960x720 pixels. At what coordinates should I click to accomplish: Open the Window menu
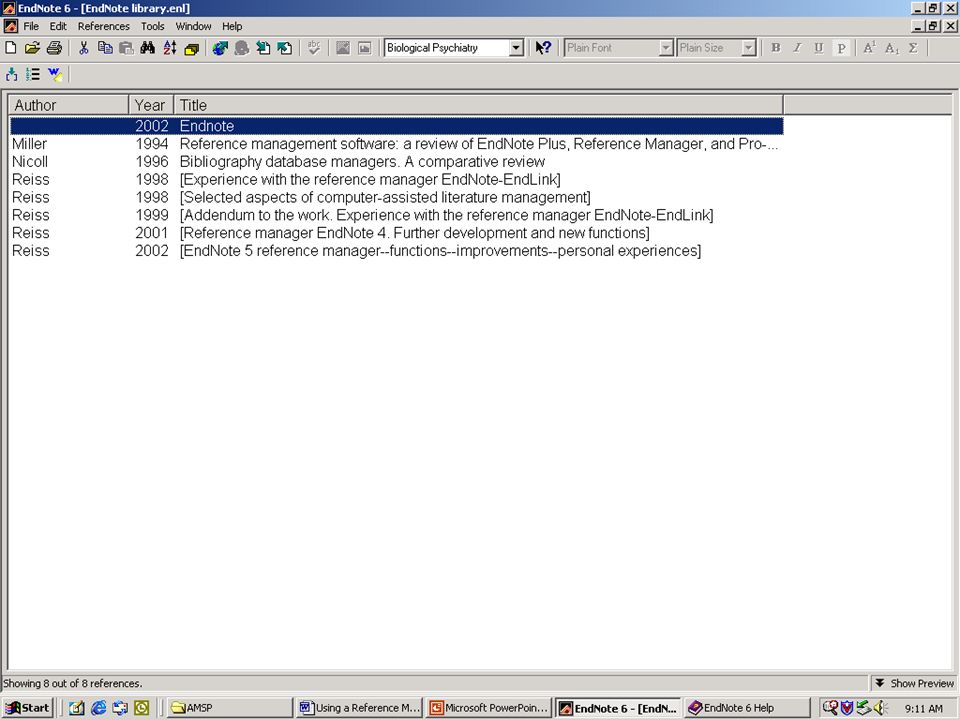point(193,26)
